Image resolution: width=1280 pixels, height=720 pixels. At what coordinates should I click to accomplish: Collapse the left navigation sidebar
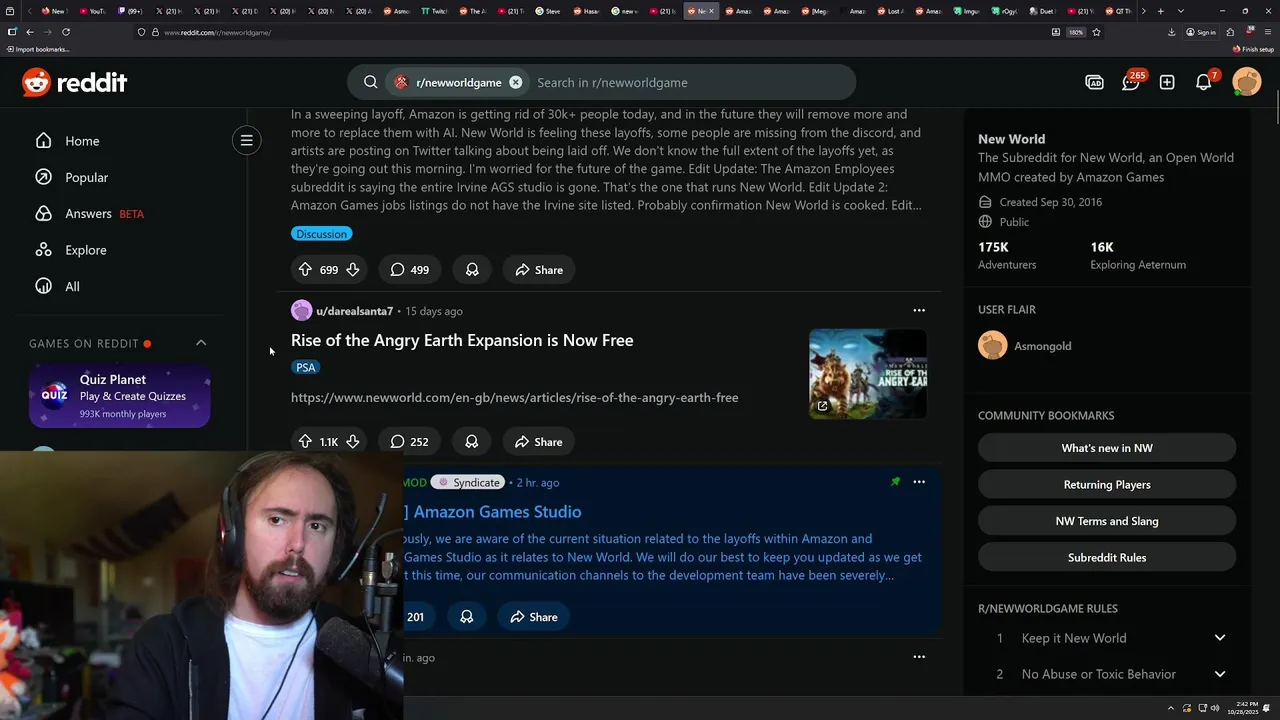pos(246,140)
